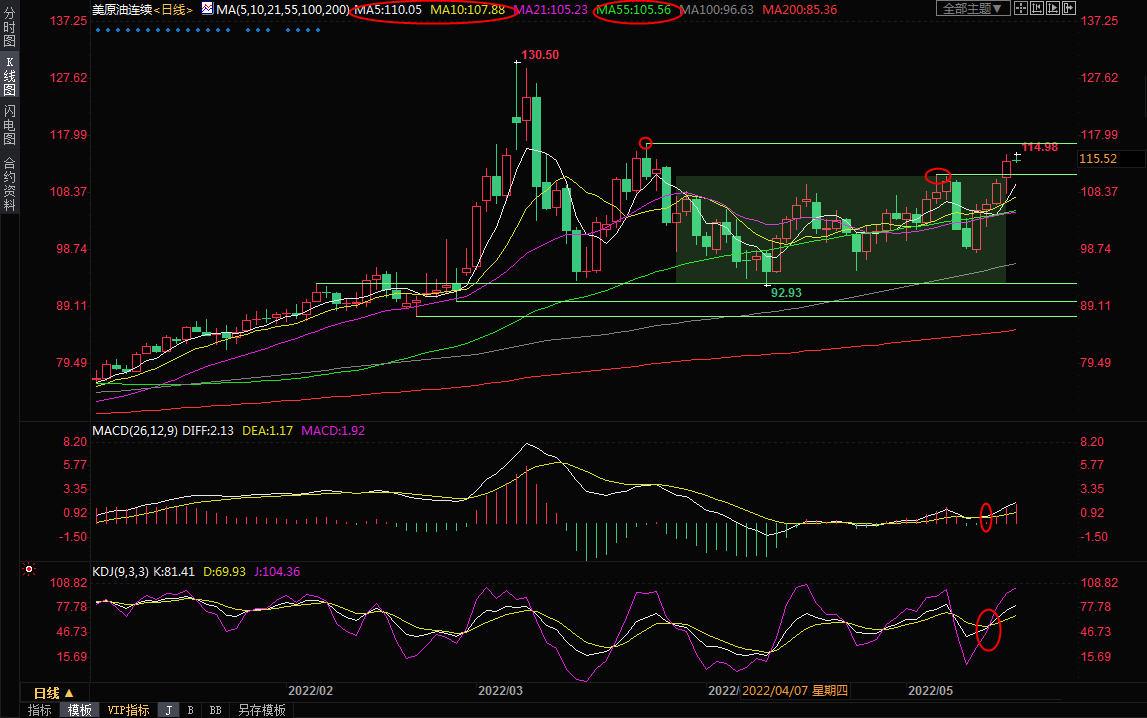Open the 闪电图 sidebar tab
The image size is (1147, 718).
tap(9, 125)
